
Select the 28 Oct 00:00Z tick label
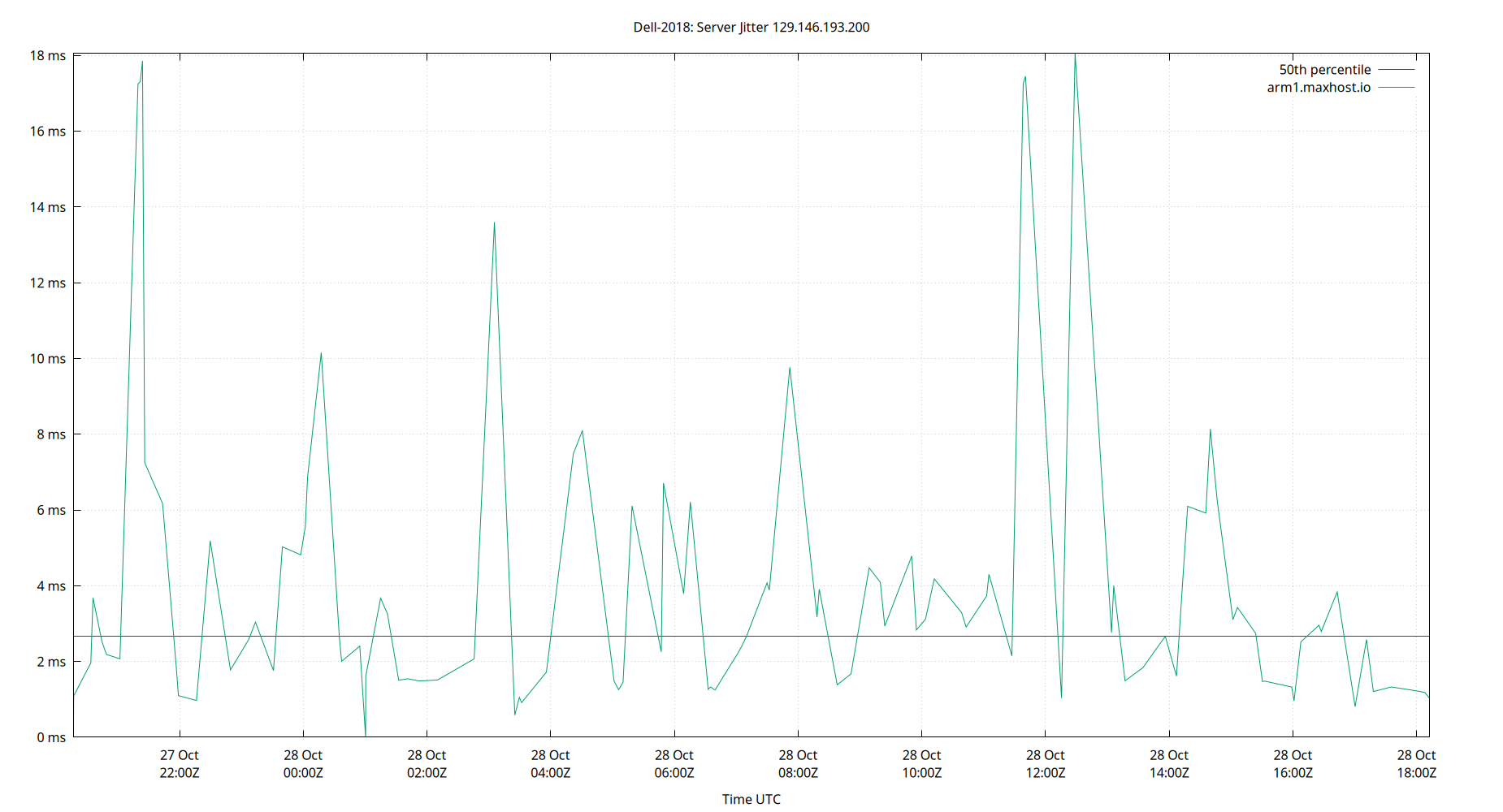[304, 763]
